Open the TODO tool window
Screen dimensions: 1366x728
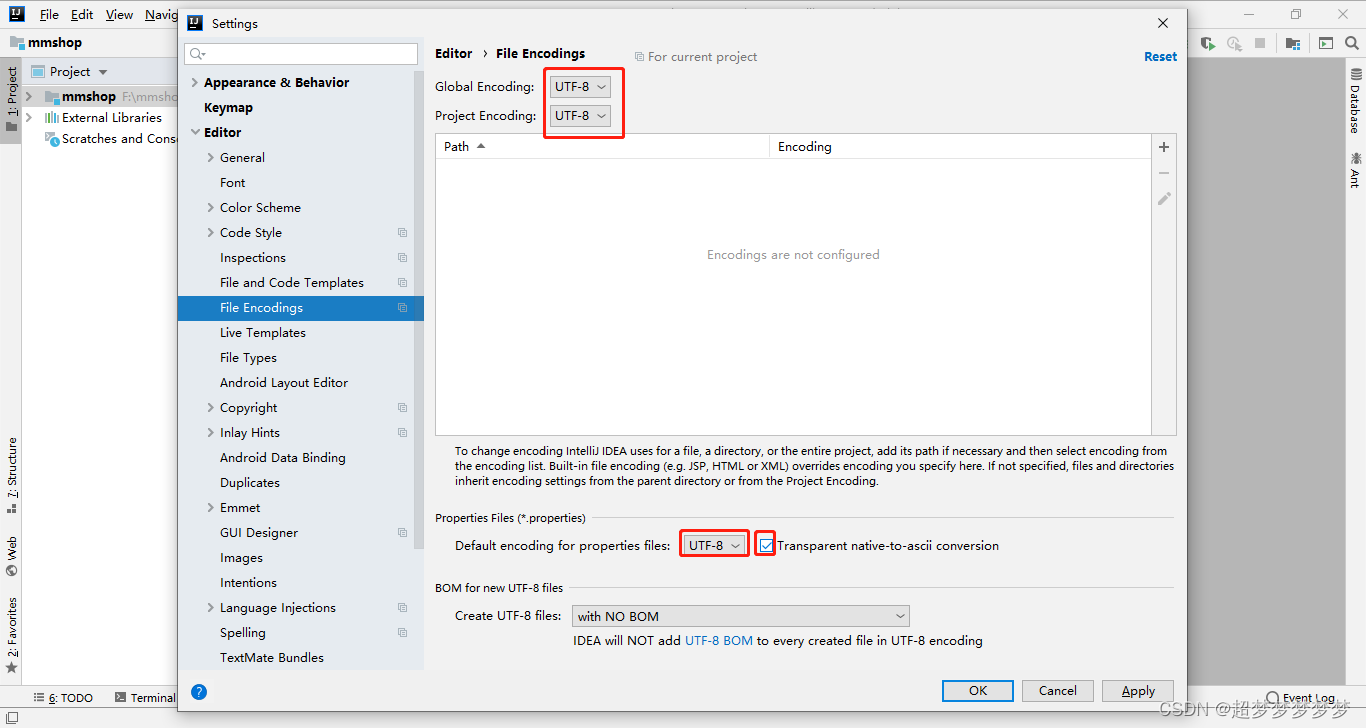(64, 698)
